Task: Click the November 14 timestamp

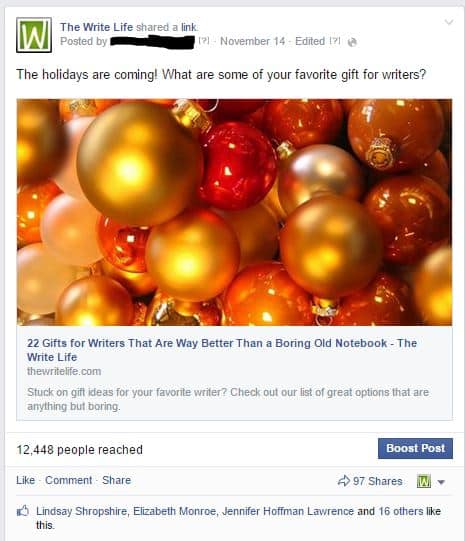Action: 253,41
